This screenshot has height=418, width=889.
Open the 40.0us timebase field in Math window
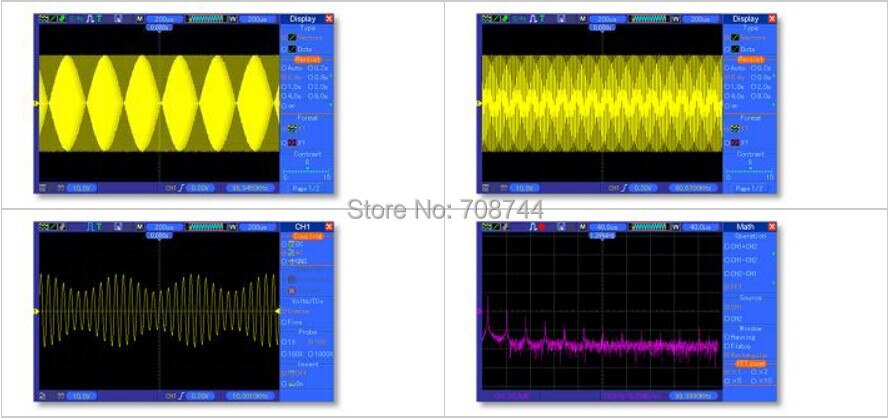click(x=607, y=226)
